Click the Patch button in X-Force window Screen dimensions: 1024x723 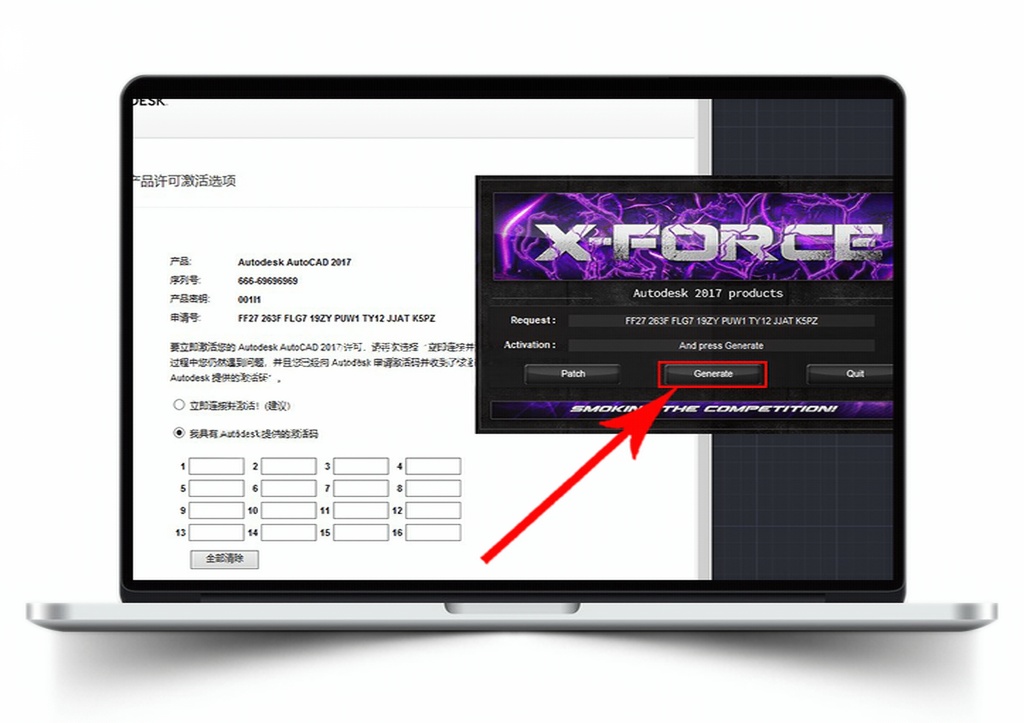click(x=573, y=374)
